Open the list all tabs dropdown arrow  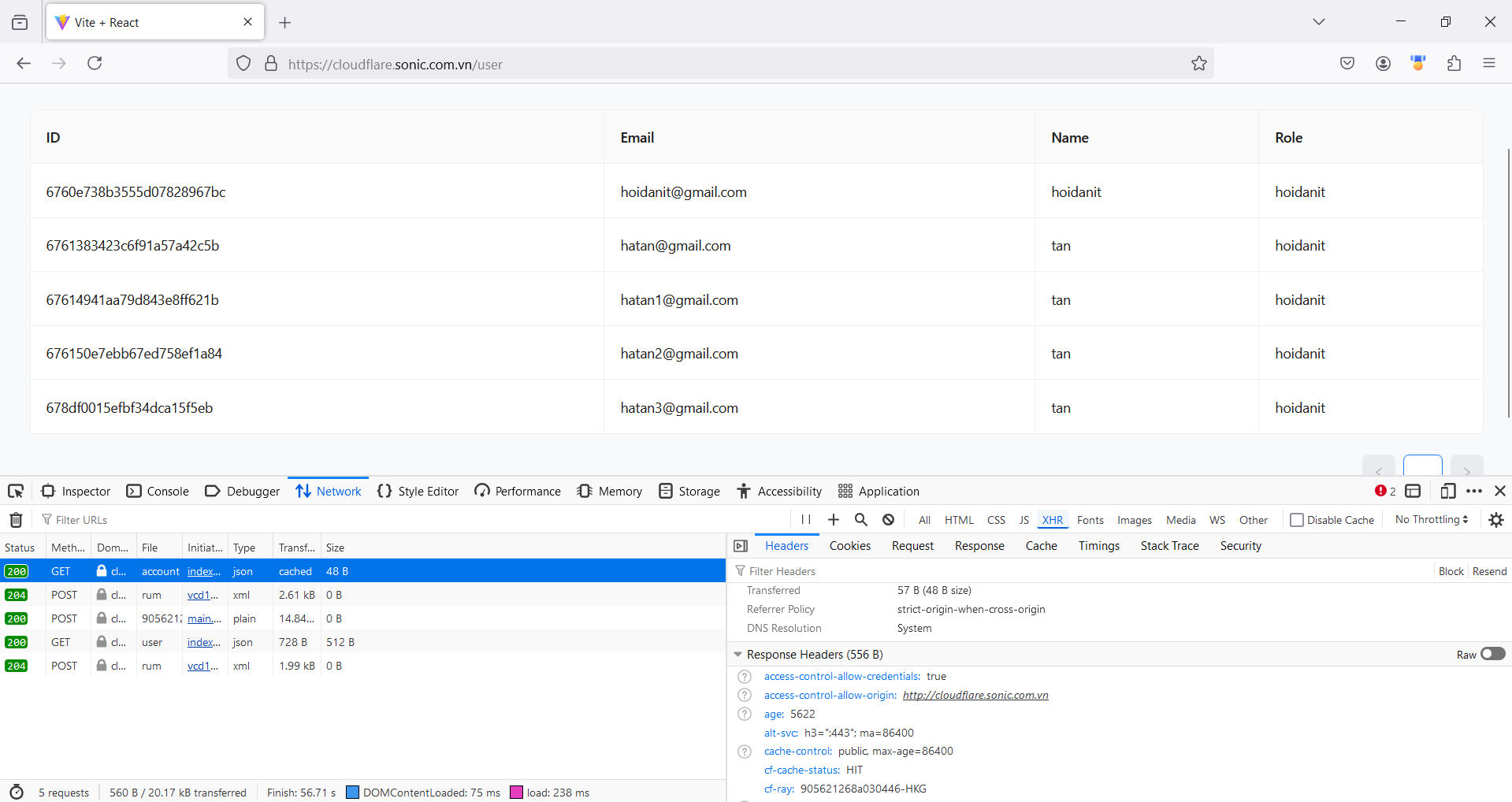click(1318, 22)
